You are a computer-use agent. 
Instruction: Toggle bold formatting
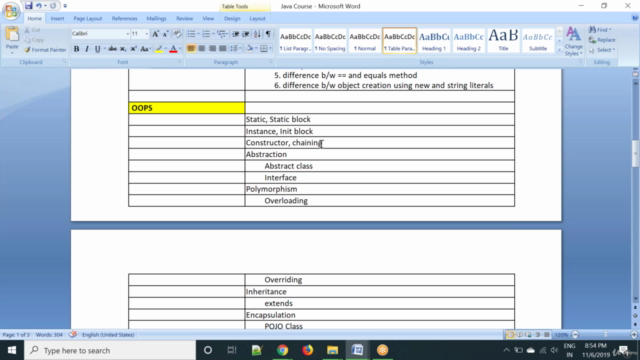(76, 49)
